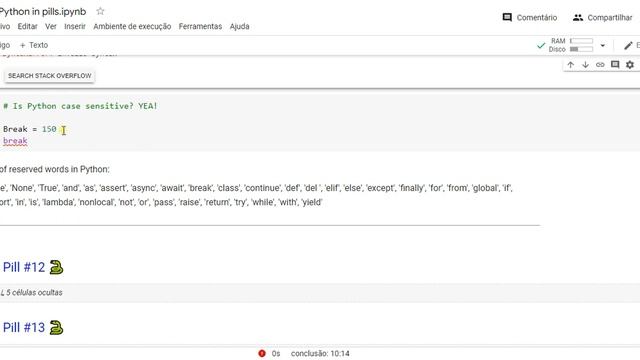Expand the 5 células ocultas section
The image size is (640, 360).
click(x=32, y=293)
